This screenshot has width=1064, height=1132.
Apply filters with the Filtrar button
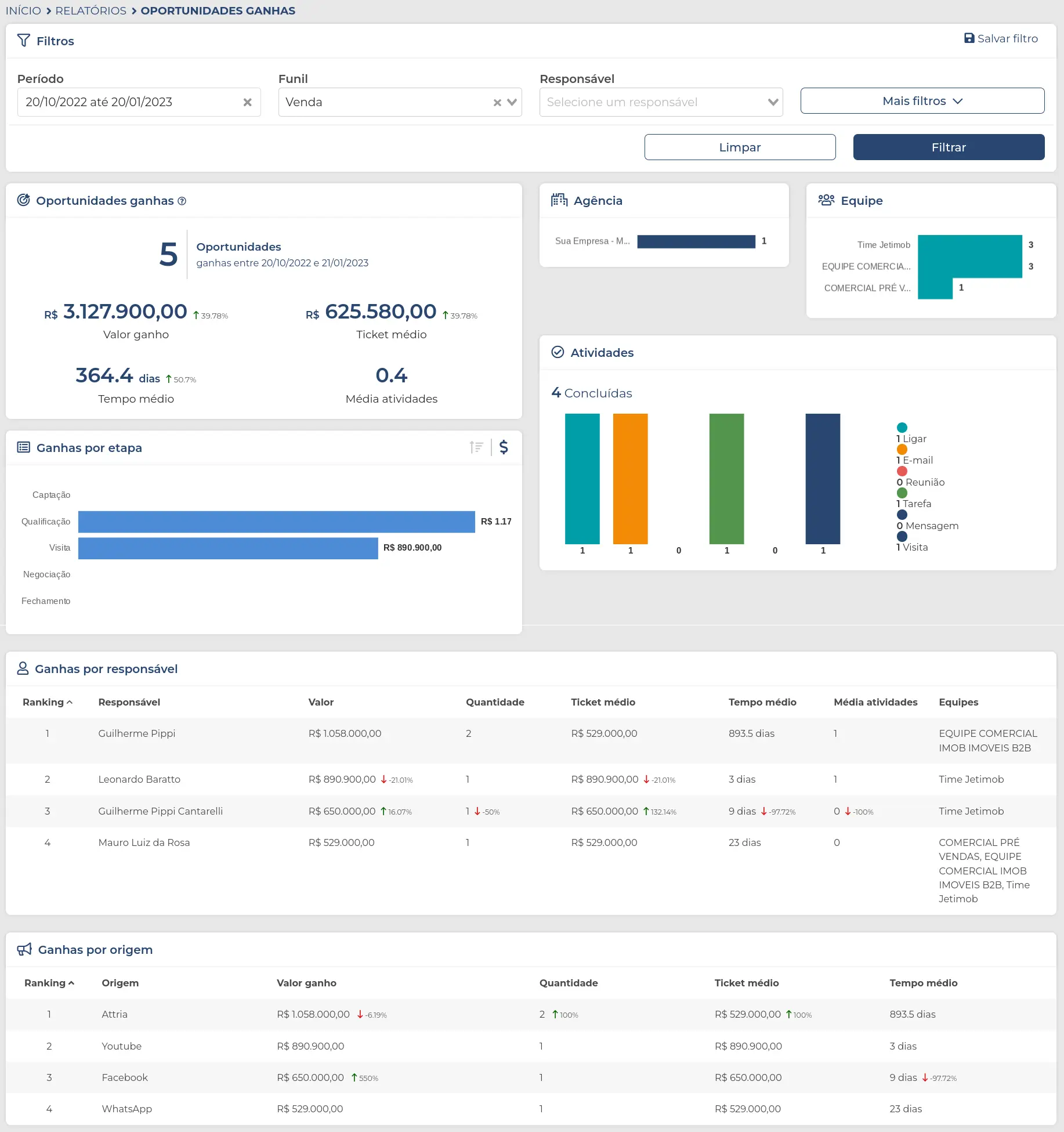[x=949, y=147]
